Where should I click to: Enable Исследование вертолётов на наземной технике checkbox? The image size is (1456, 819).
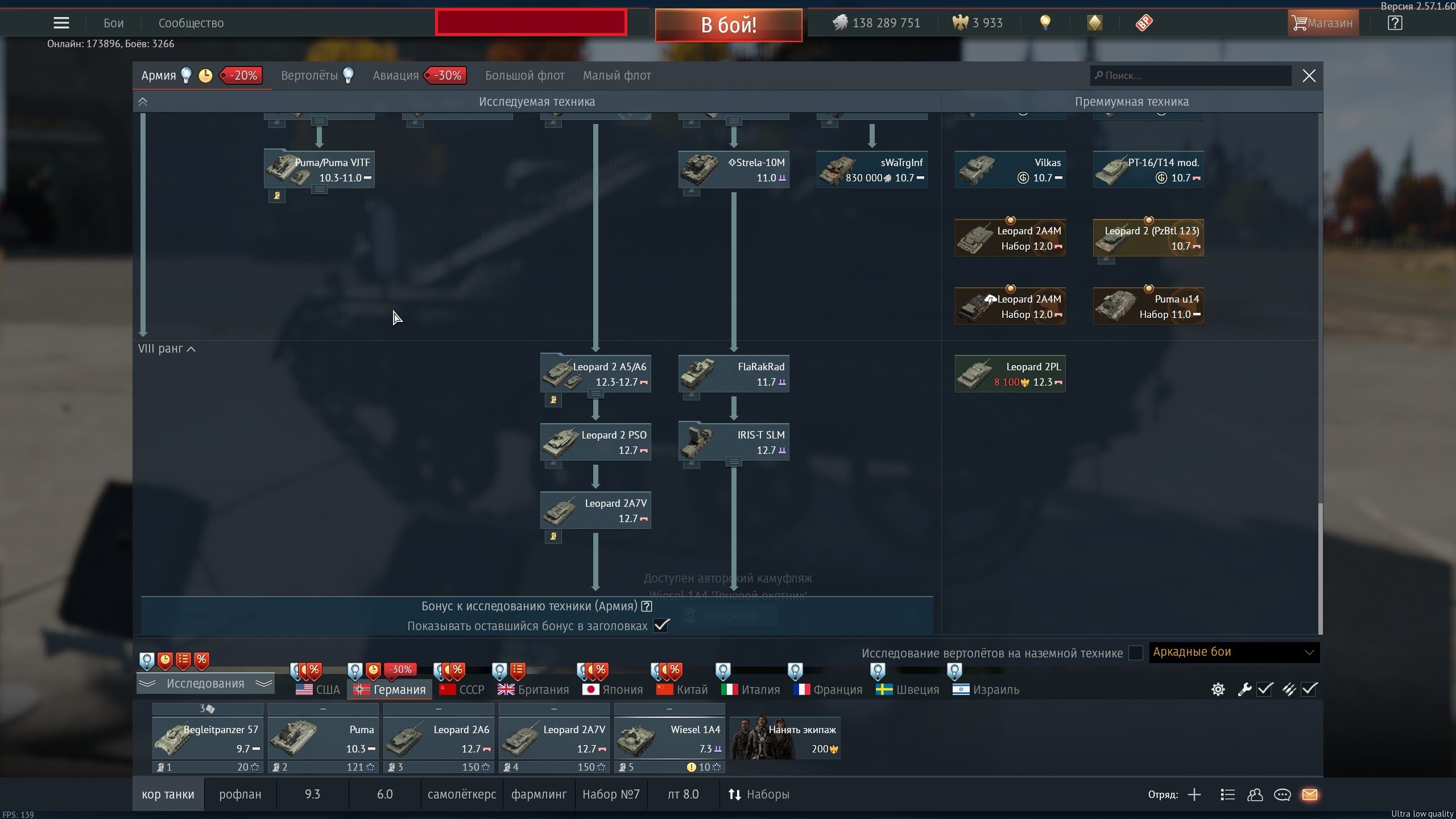(1135, 653)
